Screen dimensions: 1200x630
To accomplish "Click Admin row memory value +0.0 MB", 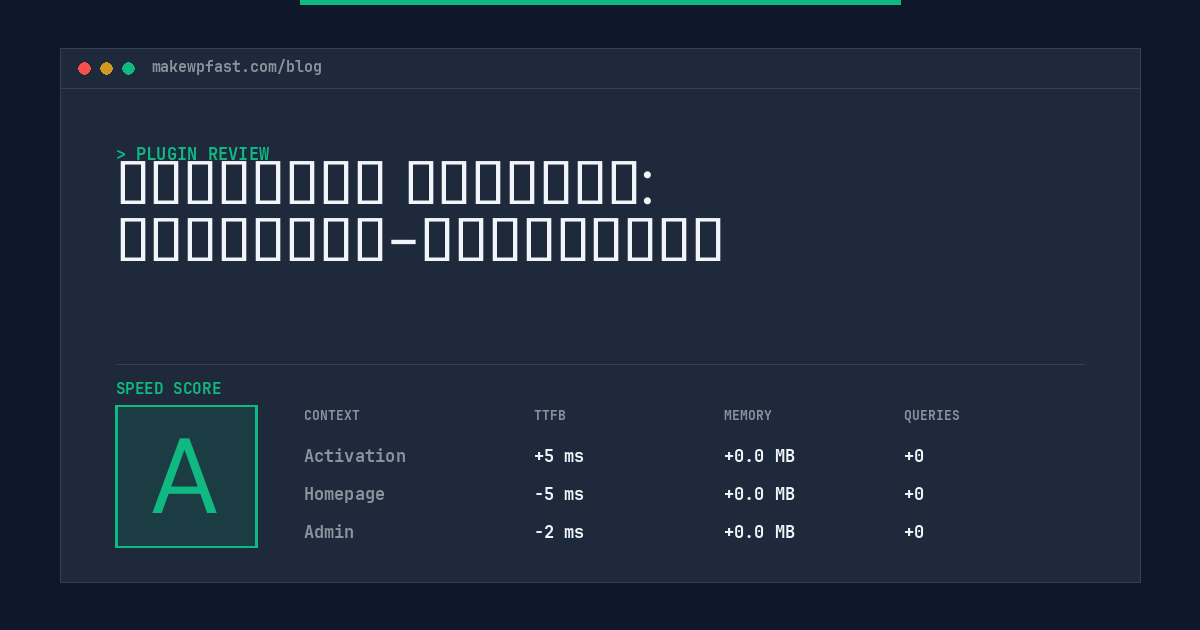I will tap(759, 532).
